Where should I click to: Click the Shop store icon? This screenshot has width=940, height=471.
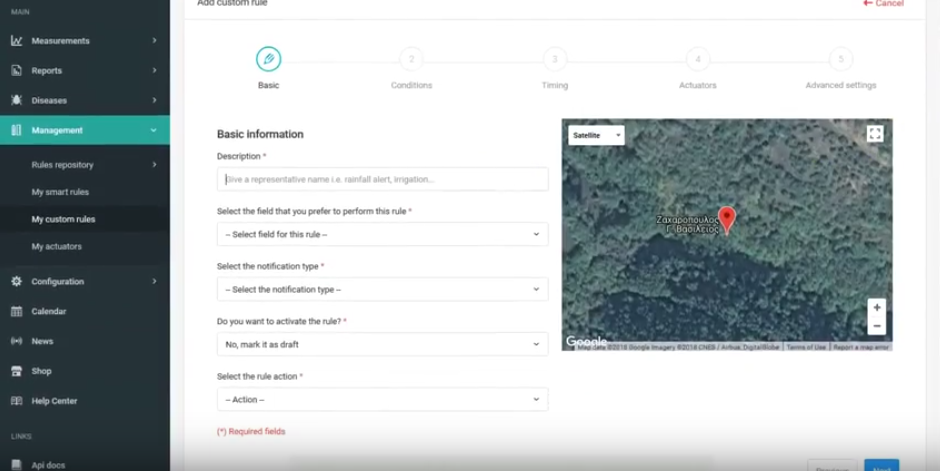tap(17, 371)
